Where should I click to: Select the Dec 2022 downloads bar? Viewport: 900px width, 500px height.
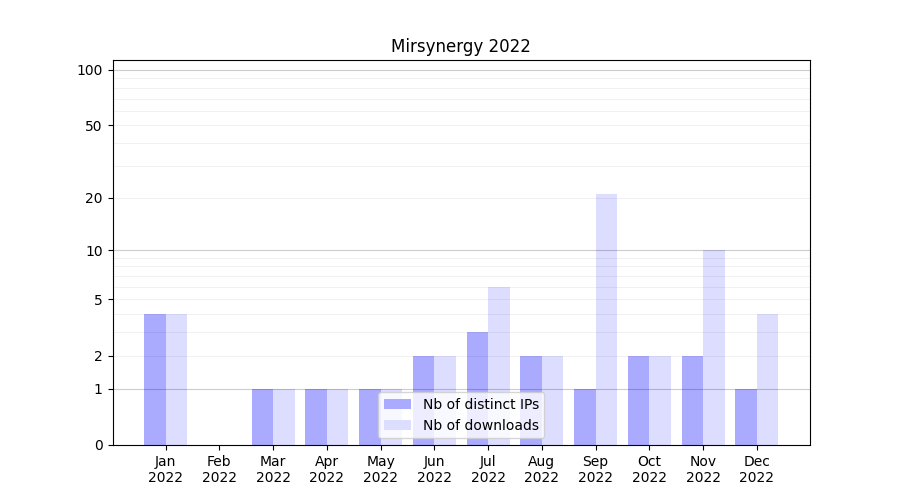click(x=767, y=379)
